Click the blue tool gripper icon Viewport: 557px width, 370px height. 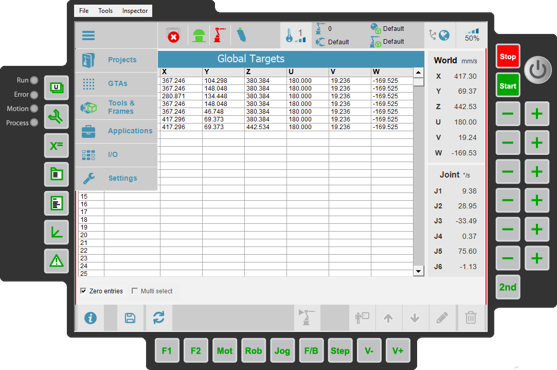coord(242,35)
